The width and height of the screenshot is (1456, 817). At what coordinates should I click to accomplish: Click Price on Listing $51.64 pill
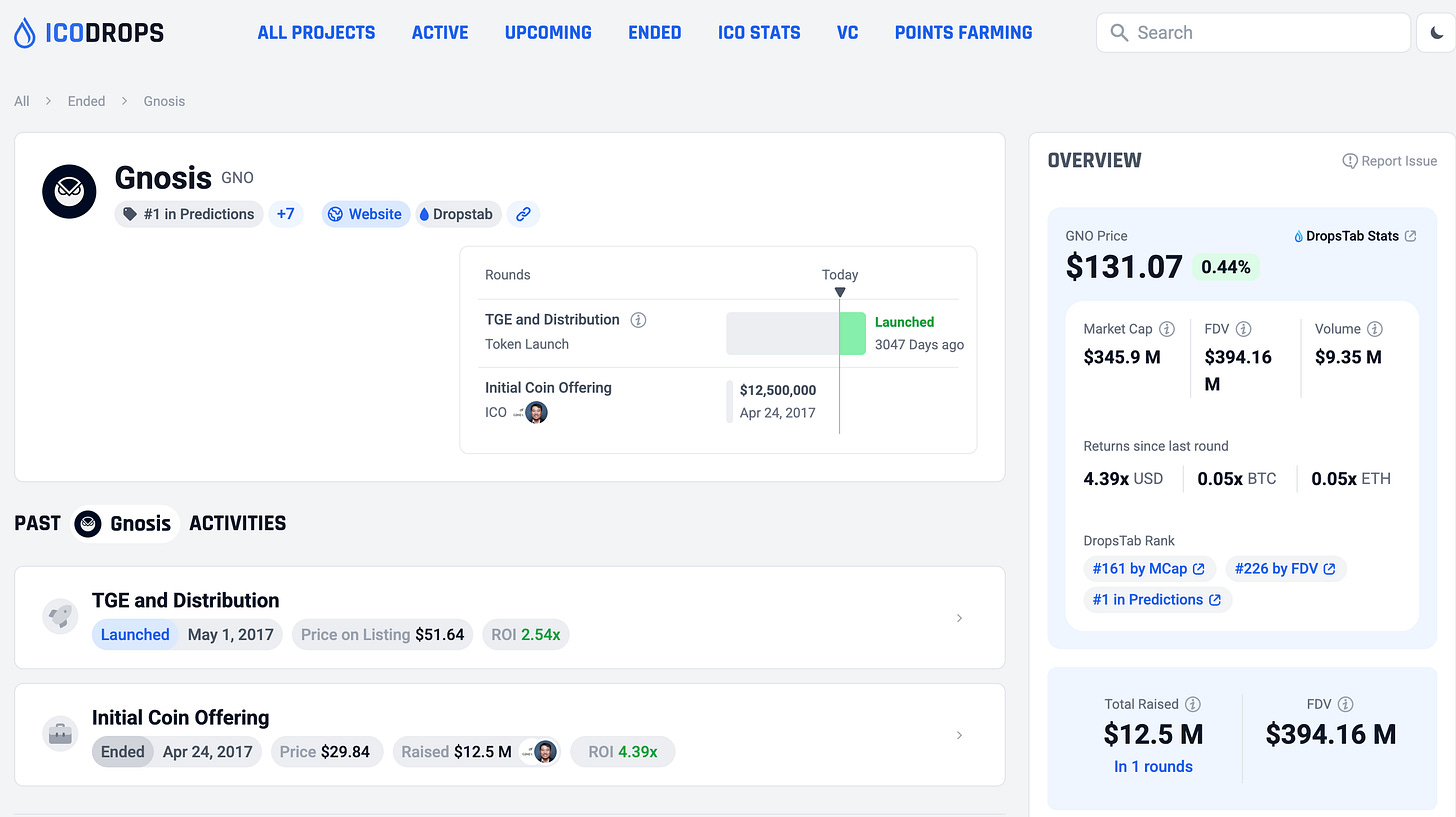point(383,635)
